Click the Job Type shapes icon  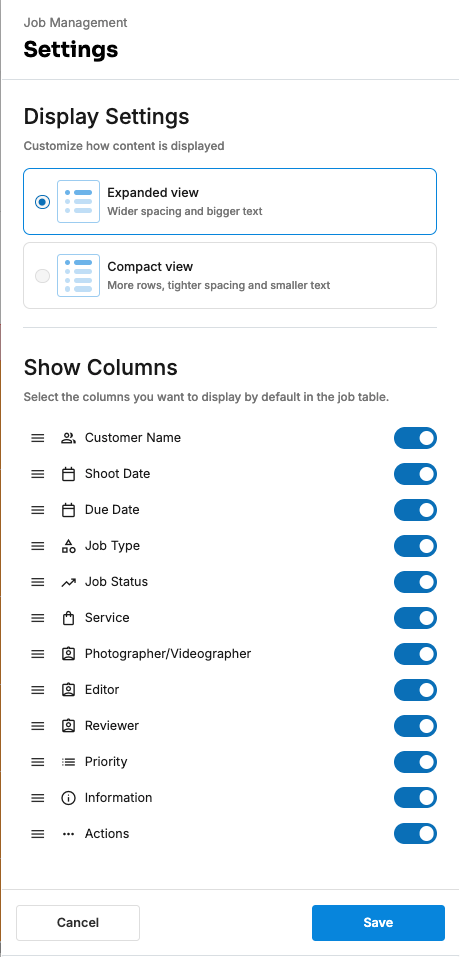coord(68,546)
